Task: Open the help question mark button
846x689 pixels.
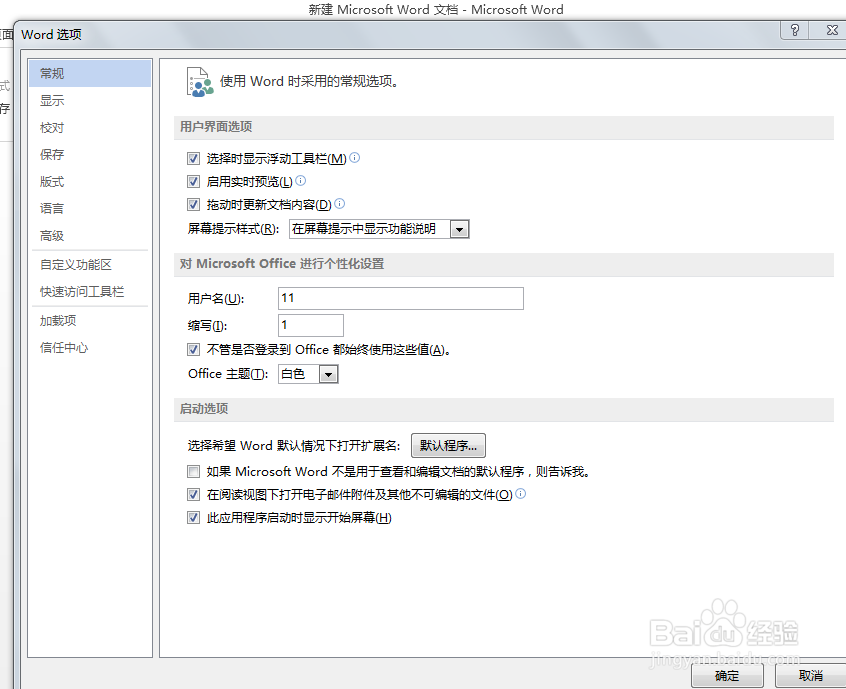Action: 794,30
